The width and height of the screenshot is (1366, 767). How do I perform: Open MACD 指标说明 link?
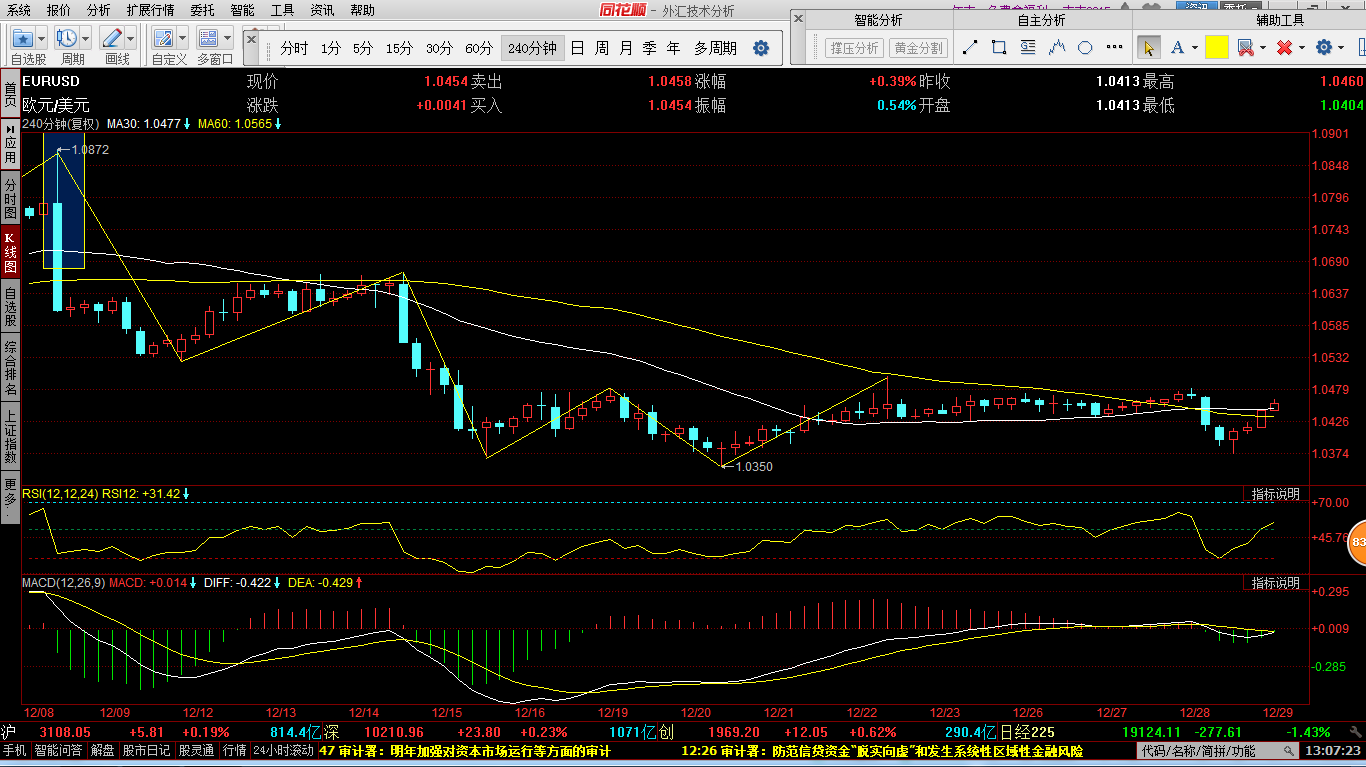pyautogui.click(x=1275, y=583)
